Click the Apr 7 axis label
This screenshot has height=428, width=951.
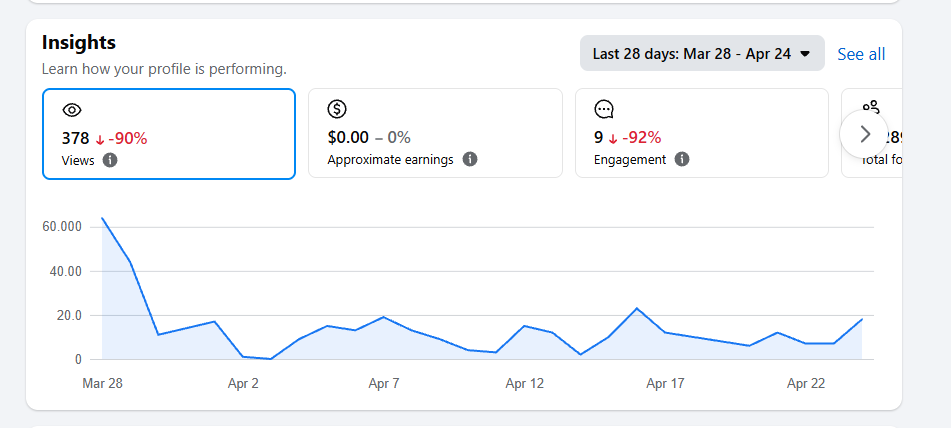tap(384, 384)
